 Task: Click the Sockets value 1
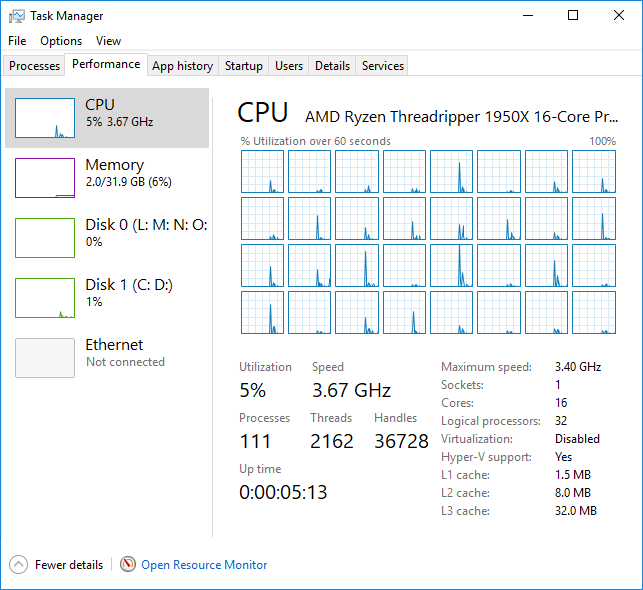point(558,385)
